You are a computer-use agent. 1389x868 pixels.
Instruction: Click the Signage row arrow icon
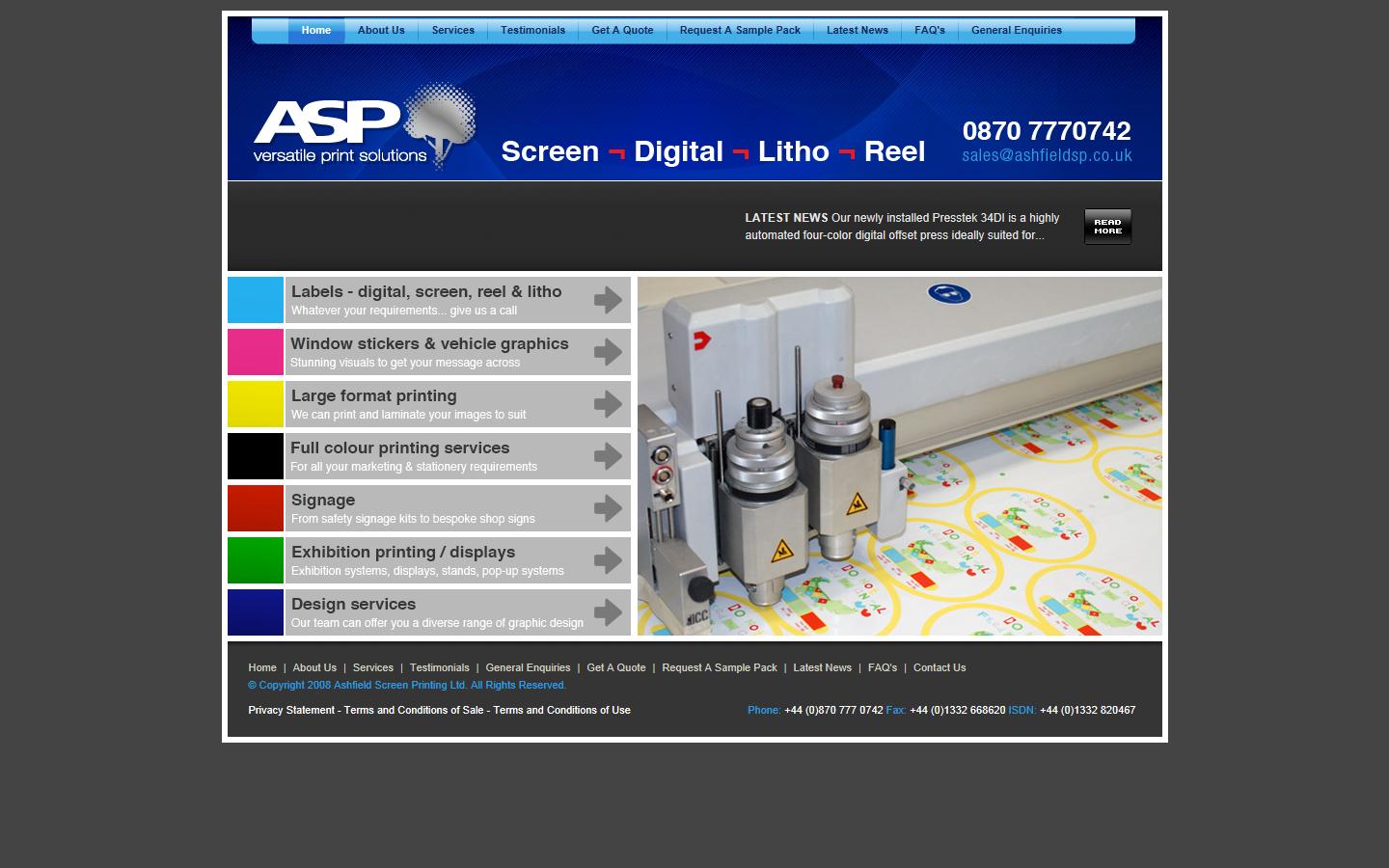[607, 508]
